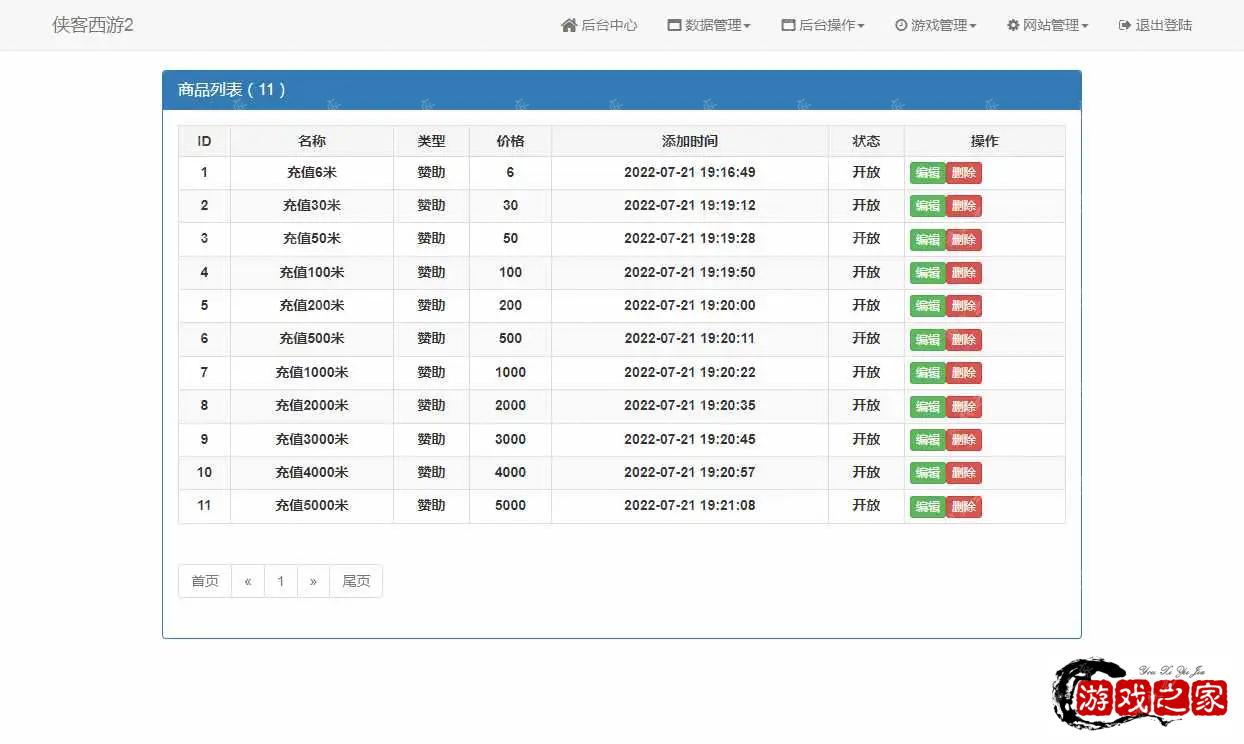This screenshot has height=744, width=1244.
Task: Edit the 充值6米 item
Action: point(928,173)
